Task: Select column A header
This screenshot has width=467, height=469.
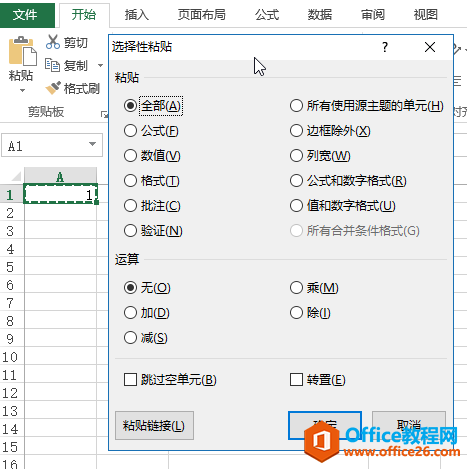Action: [60, 176]
